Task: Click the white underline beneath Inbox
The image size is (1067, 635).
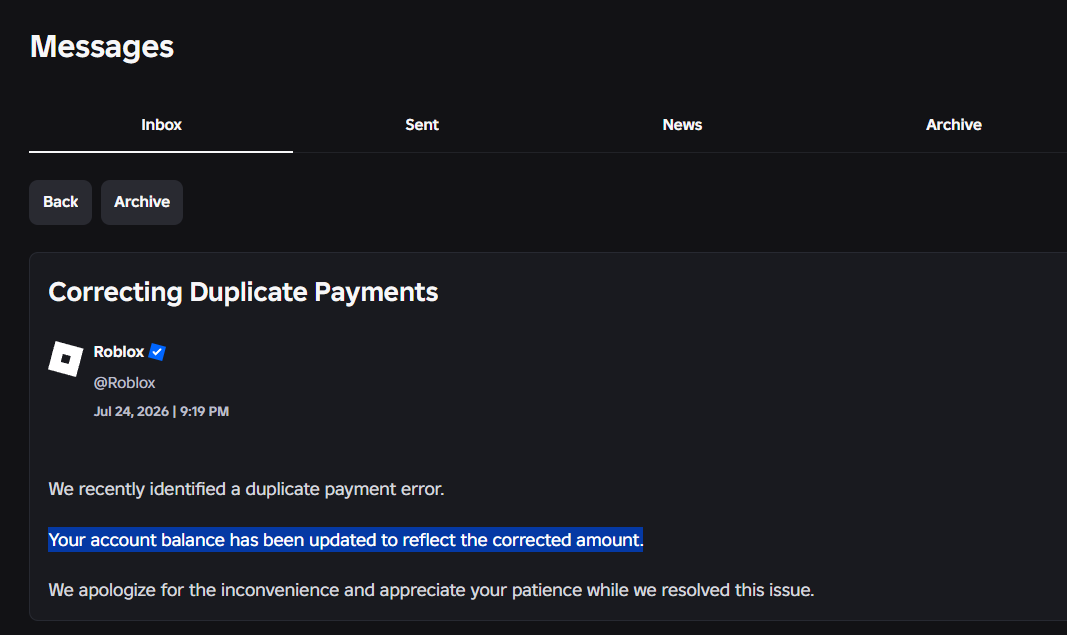Action: pyautogui.click(x=161, y=152)
